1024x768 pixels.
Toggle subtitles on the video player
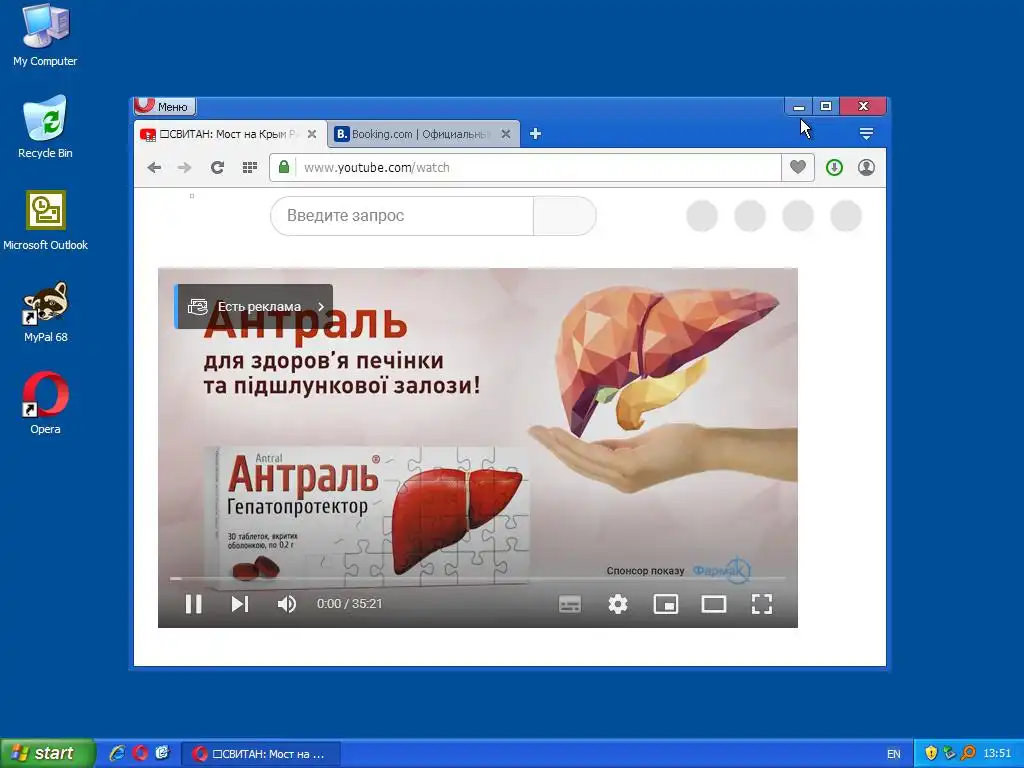[x=569, y=604]
